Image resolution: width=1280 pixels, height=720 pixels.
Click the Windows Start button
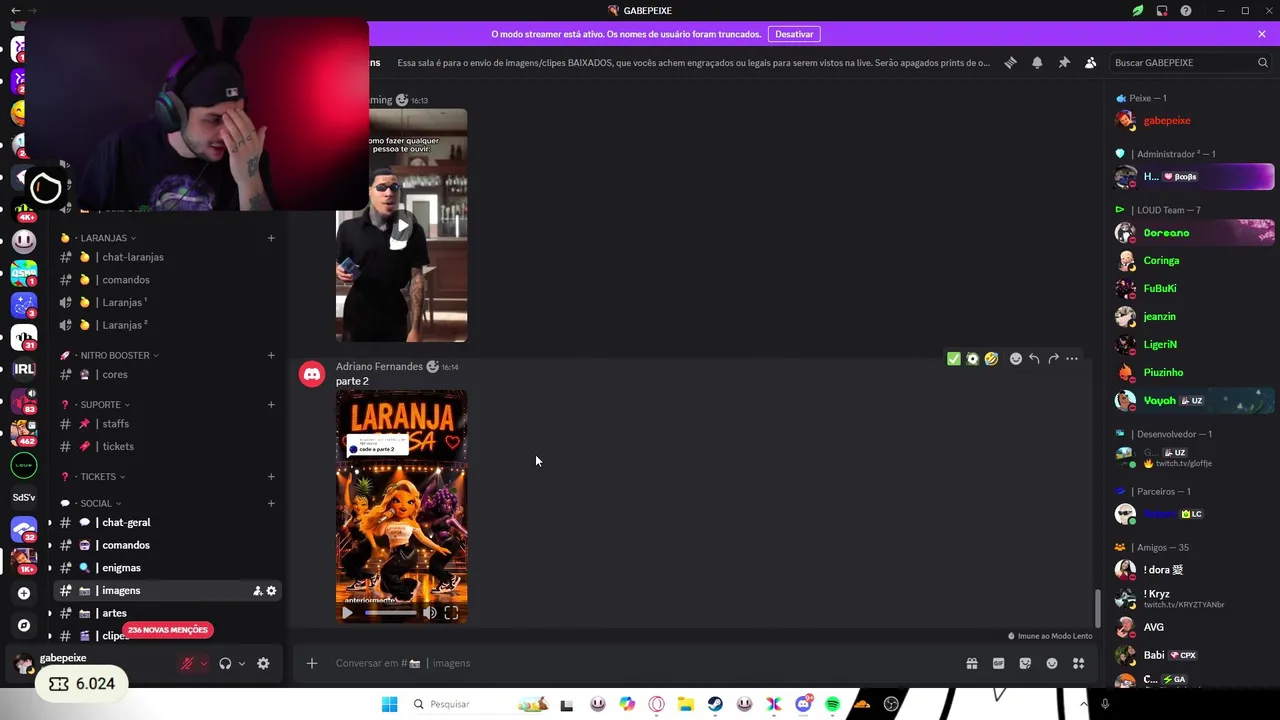pyautogui.click(x=389, y=704)
